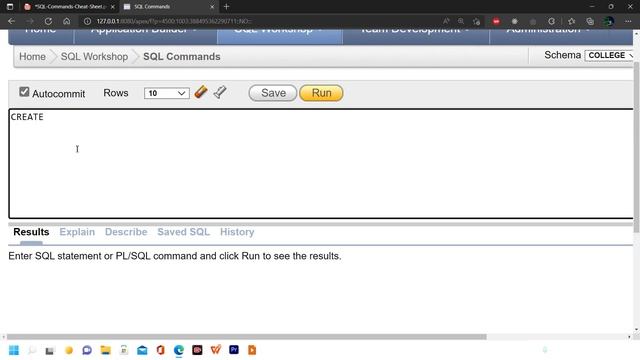Open a new browser tab
This screenshot has width=640, height=360.
pos(227,7)
